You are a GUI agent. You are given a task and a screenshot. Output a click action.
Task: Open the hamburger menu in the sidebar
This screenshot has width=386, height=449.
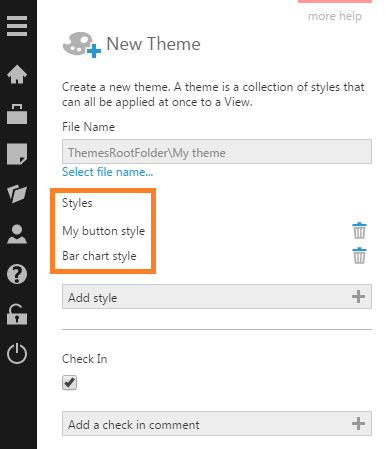(x=17, y=26)
